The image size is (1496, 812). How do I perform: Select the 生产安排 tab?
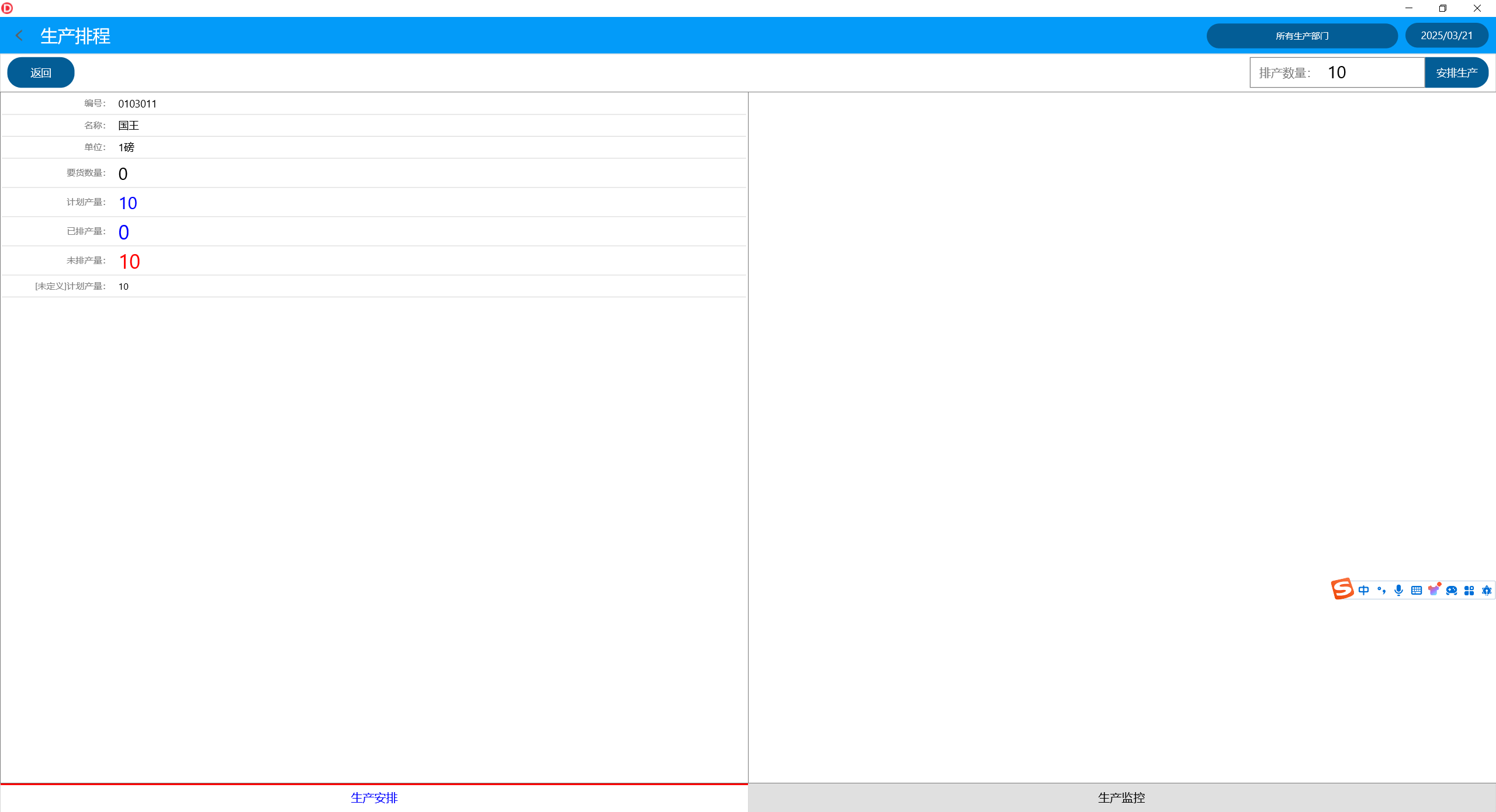(x=374, y=797)
